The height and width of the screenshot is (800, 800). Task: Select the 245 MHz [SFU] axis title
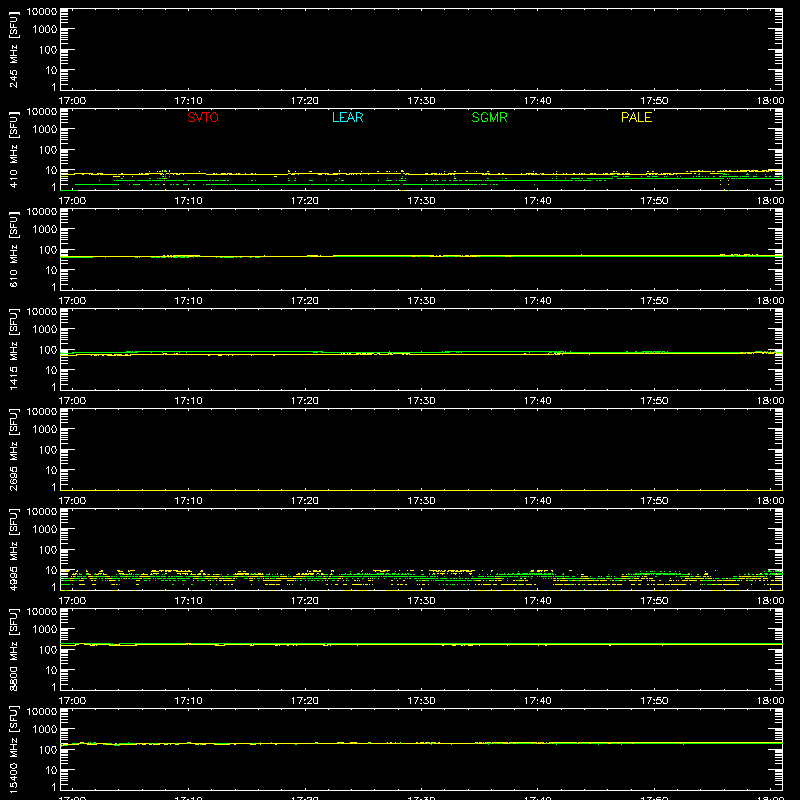[x=13, y=49]
